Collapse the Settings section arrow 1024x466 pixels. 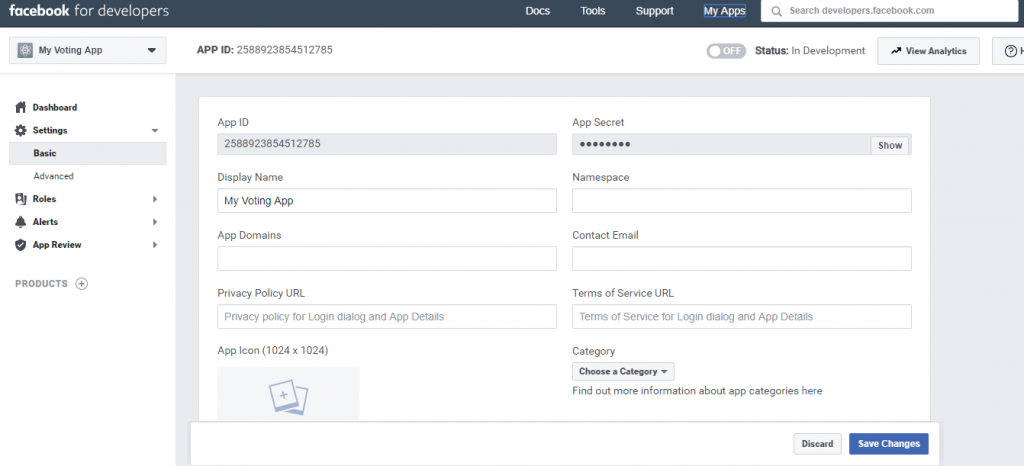click(155, 131)
